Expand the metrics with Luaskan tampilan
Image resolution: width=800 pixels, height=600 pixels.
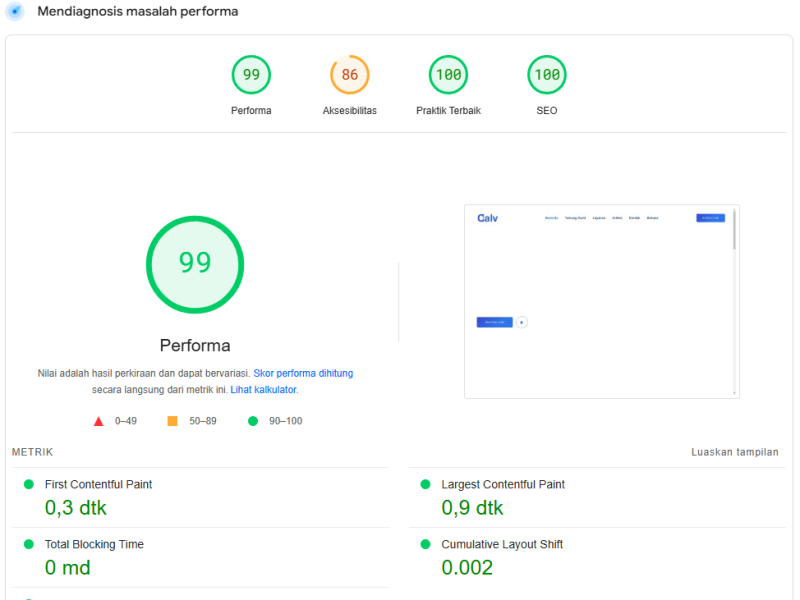click(734, 452)
